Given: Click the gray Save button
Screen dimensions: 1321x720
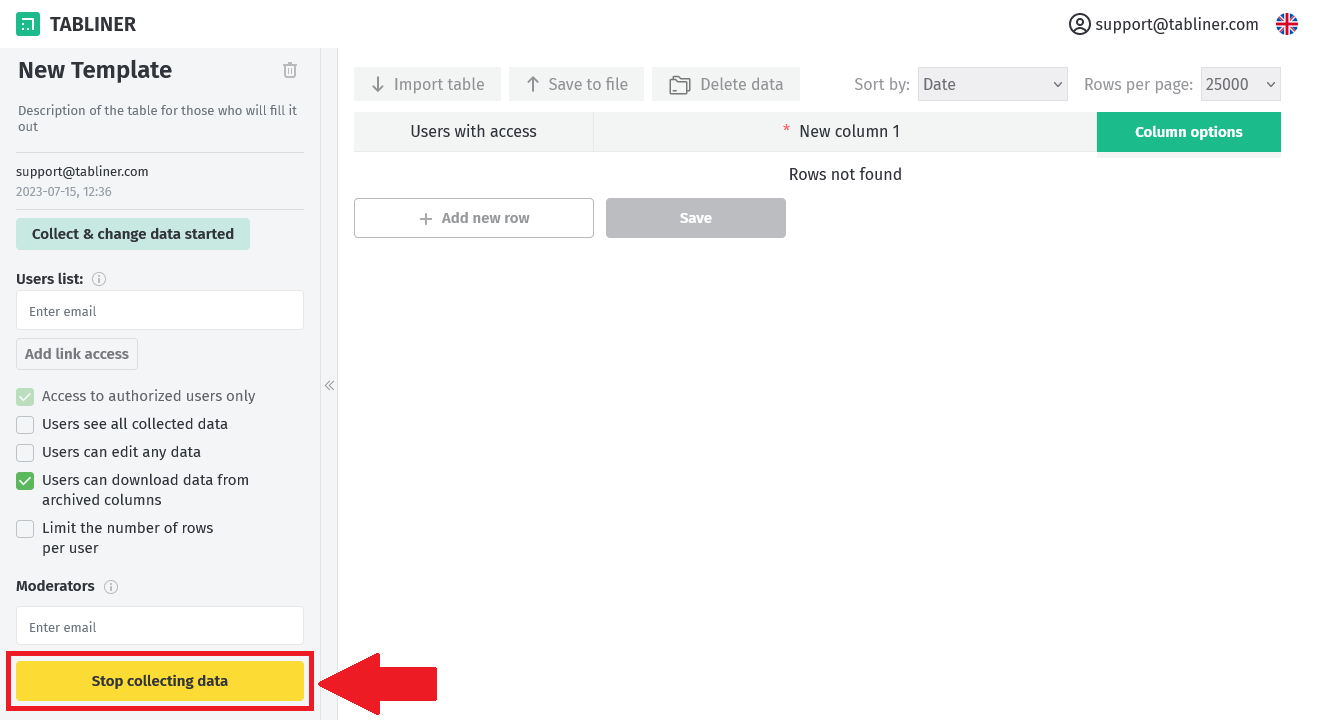Looking at the screenshot, I should [x=696, y=218].
